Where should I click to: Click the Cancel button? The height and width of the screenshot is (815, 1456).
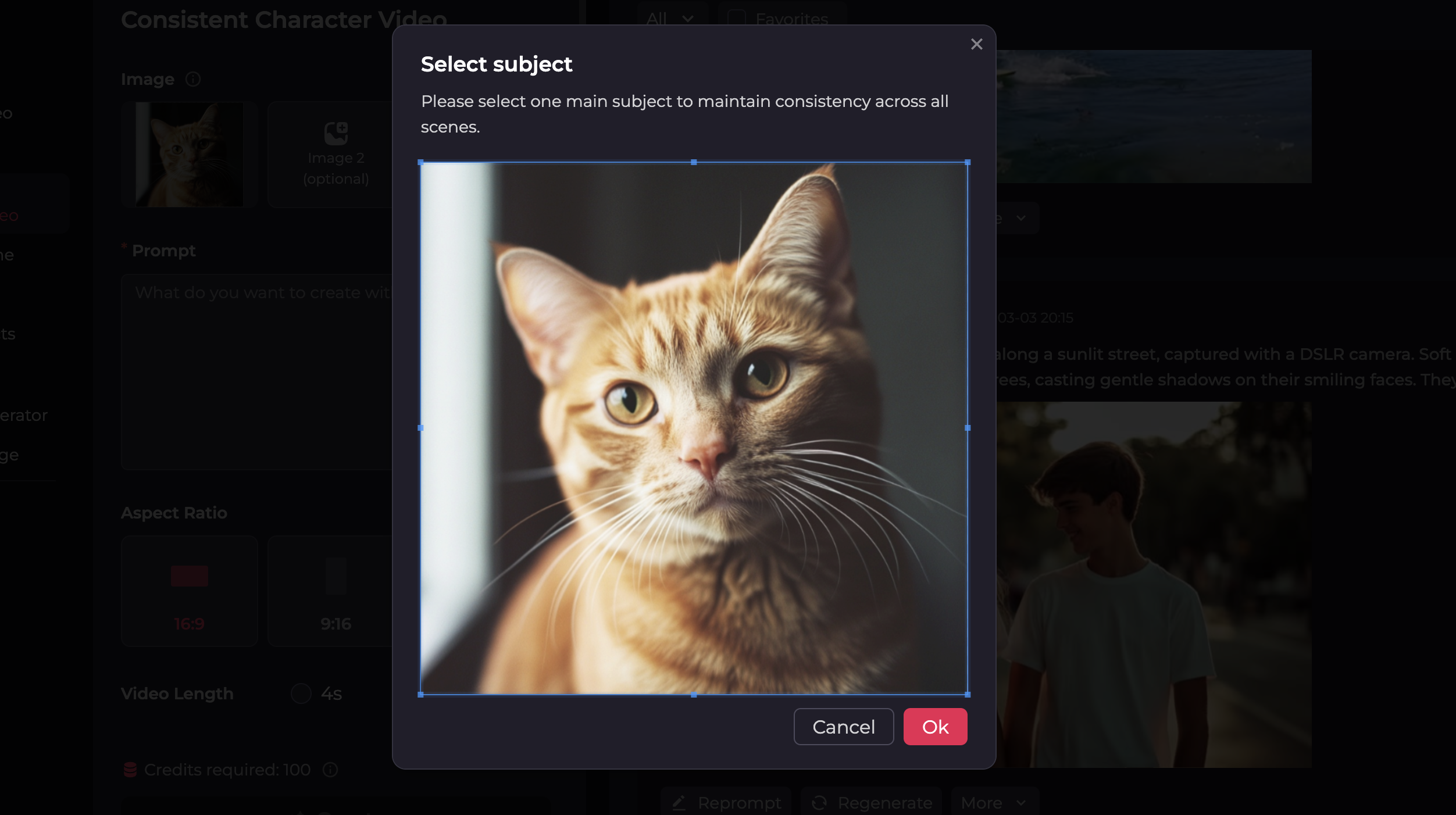843,727
